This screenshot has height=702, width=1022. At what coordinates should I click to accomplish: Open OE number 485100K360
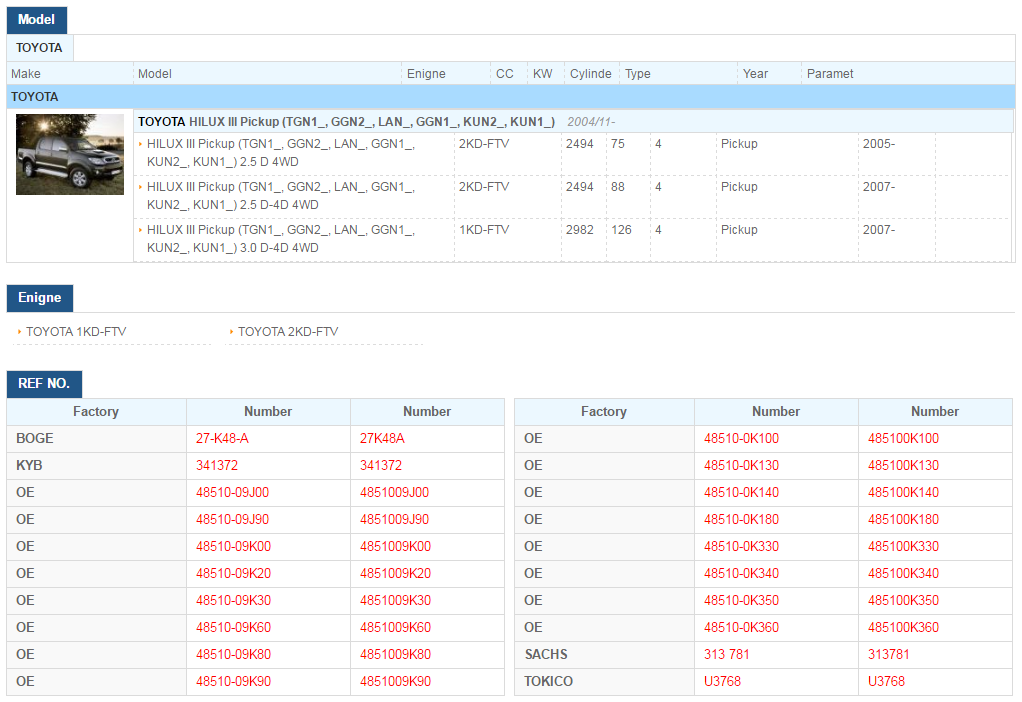903,628
